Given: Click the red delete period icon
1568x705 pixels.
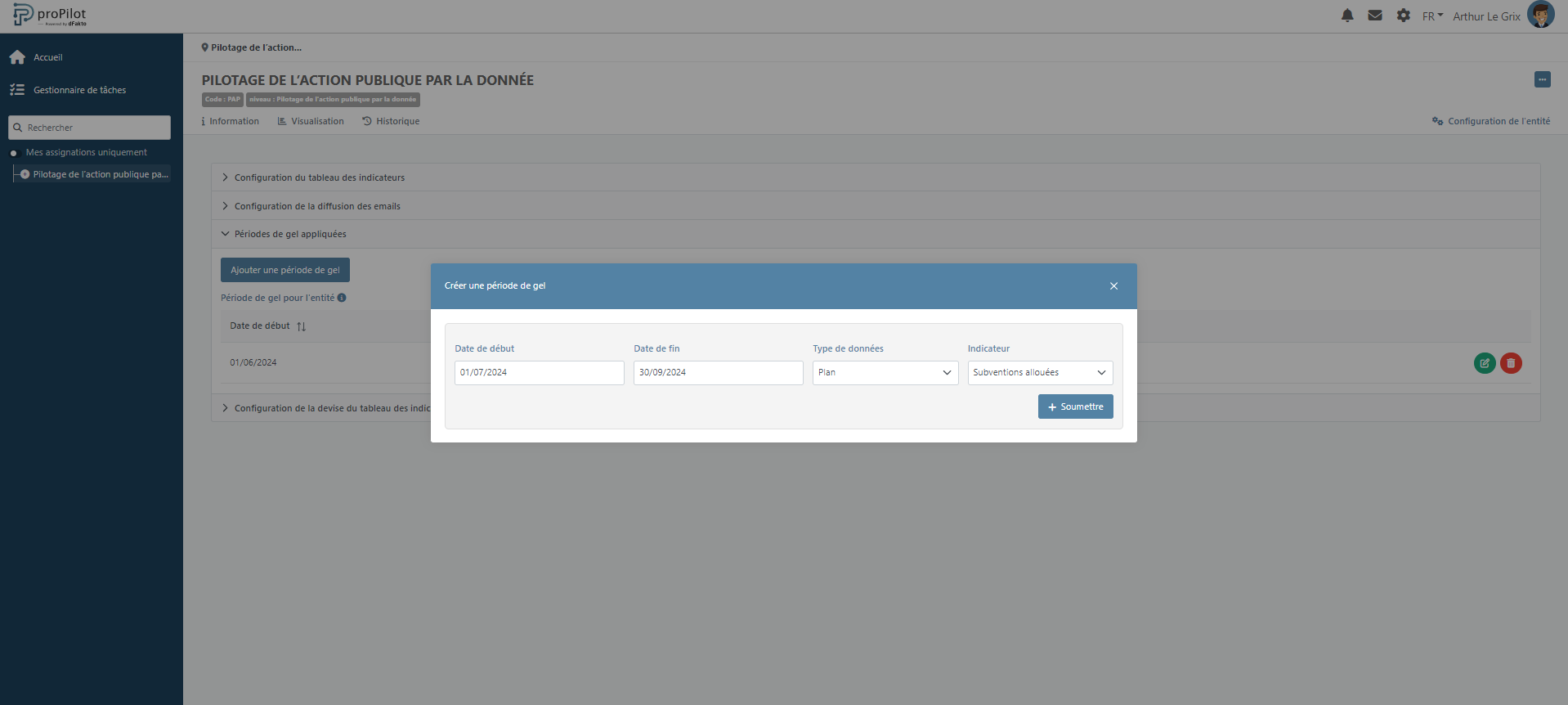Looking at the screenshot, I should coord(1511,363).
